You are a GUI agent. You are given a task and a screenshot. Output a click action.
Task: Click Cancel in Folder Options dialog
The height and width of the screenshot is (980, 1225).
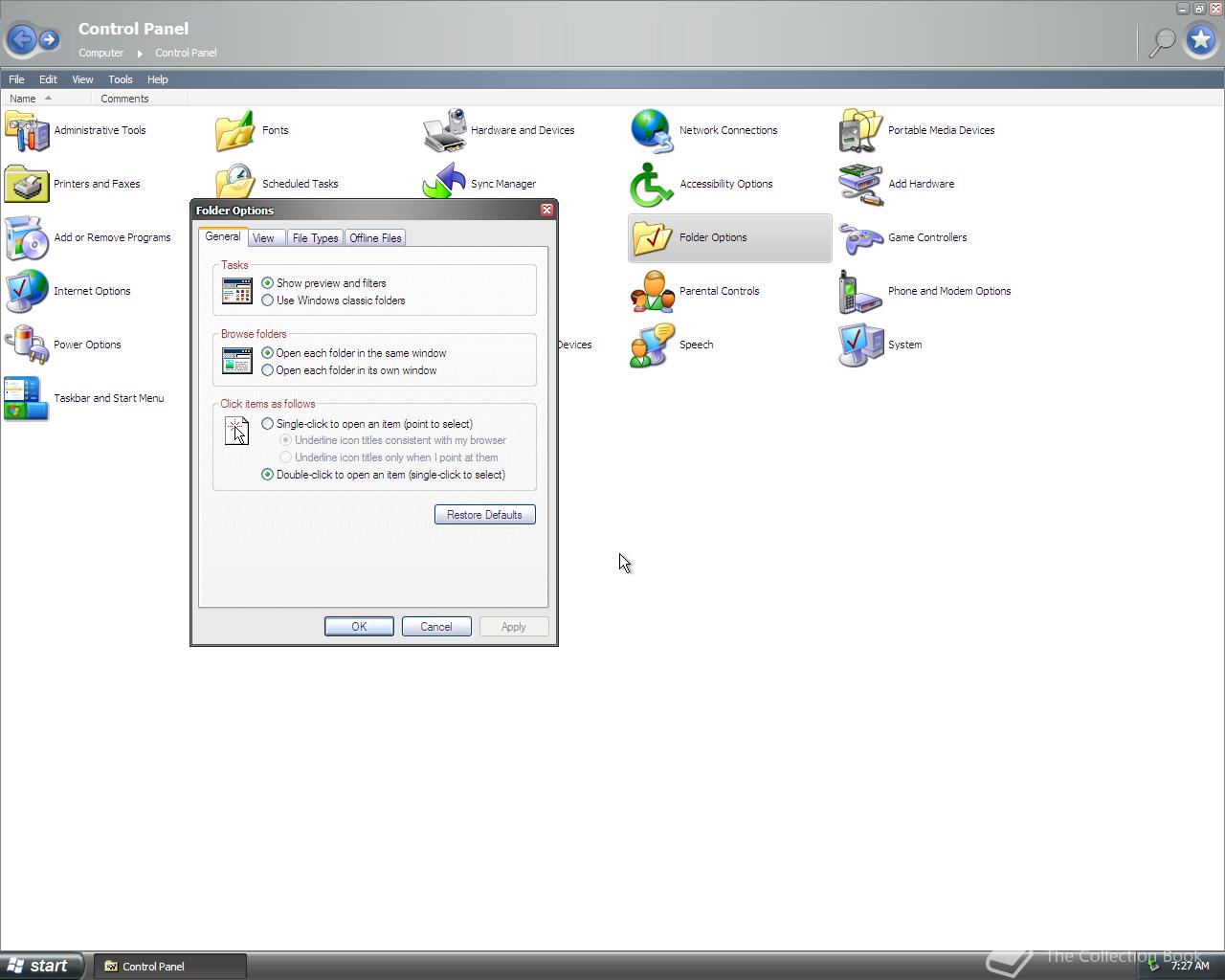click(436, 627)
